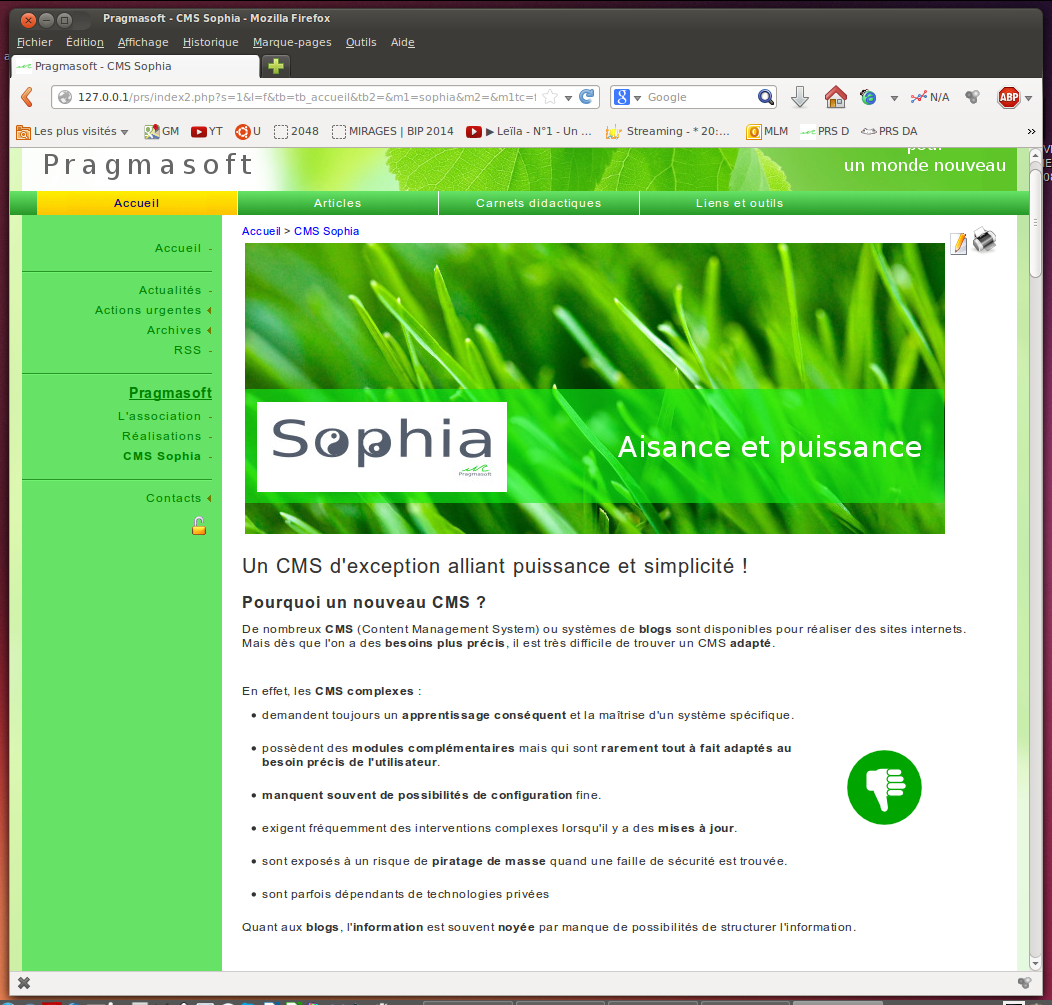Expand Contacts sidebar submenu
Viewport: 1052px width, 1005px height.
209,498
